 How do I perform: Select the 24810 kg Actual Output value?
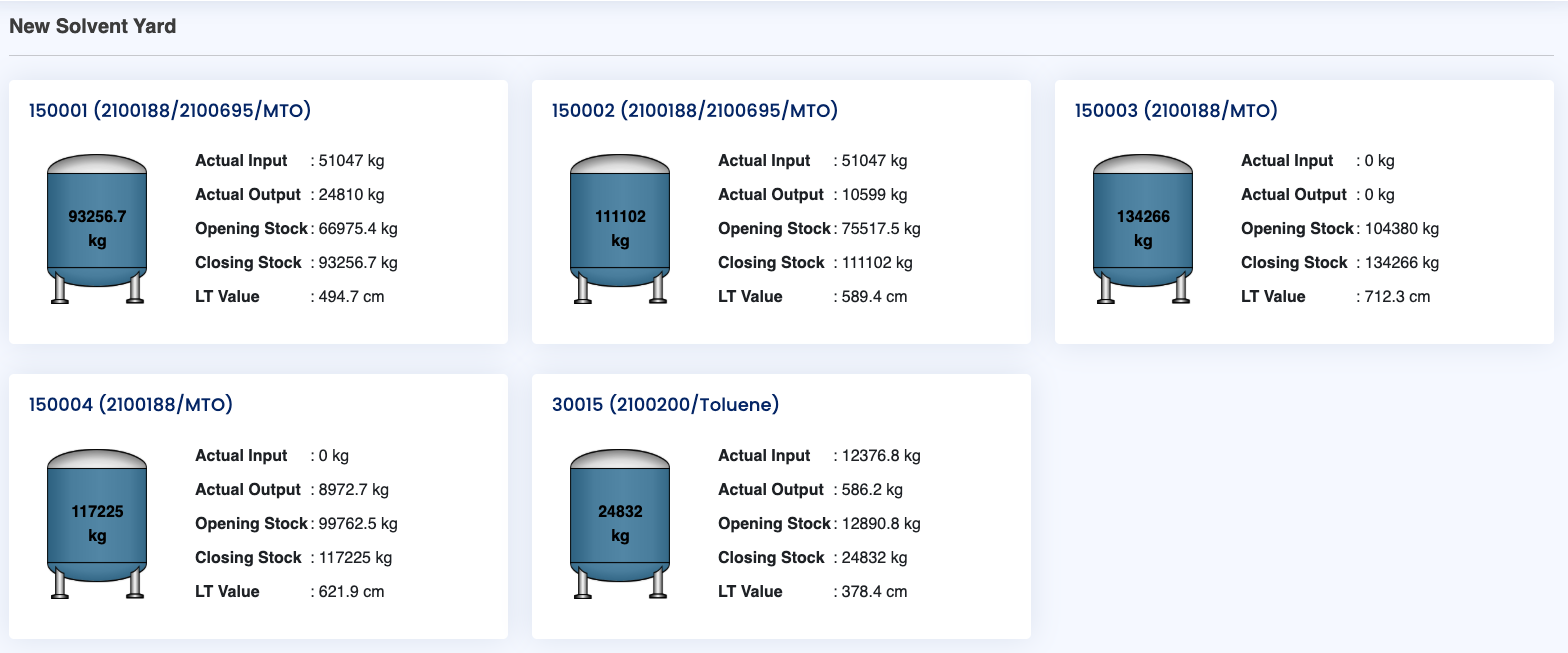pos(351,194)
